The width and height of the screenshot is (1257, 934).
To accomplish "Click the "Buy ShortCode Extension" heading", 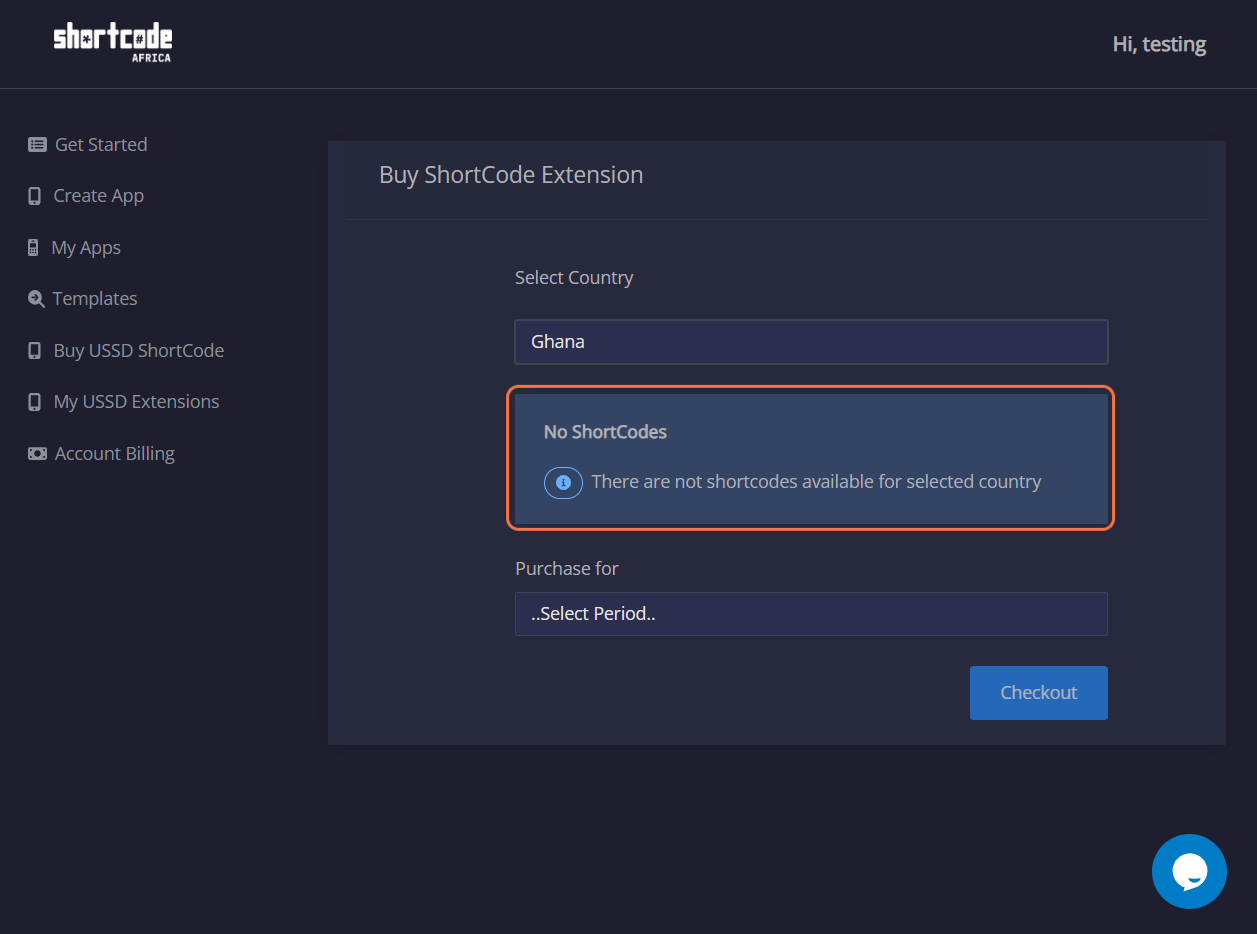I will point(511,175).
